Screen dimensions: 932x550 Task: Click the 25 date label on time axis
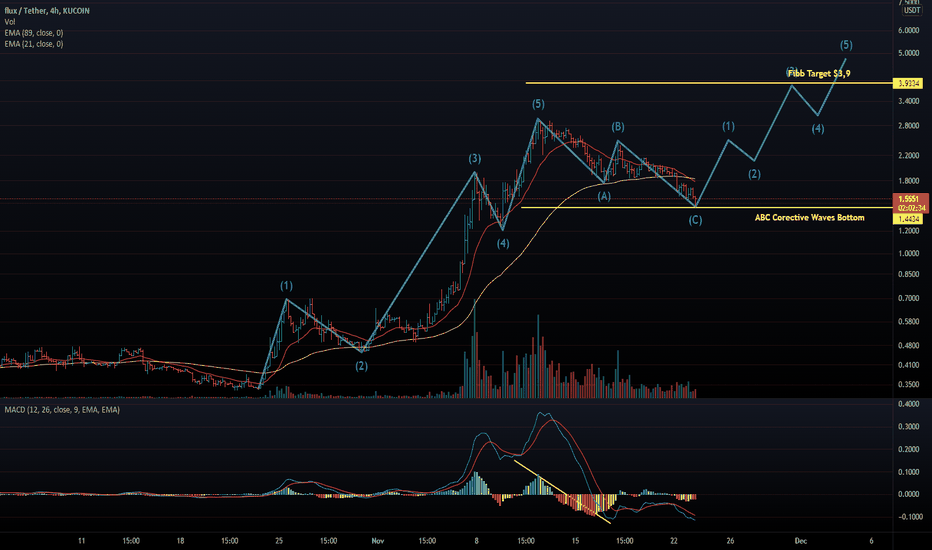coord(279,541)
